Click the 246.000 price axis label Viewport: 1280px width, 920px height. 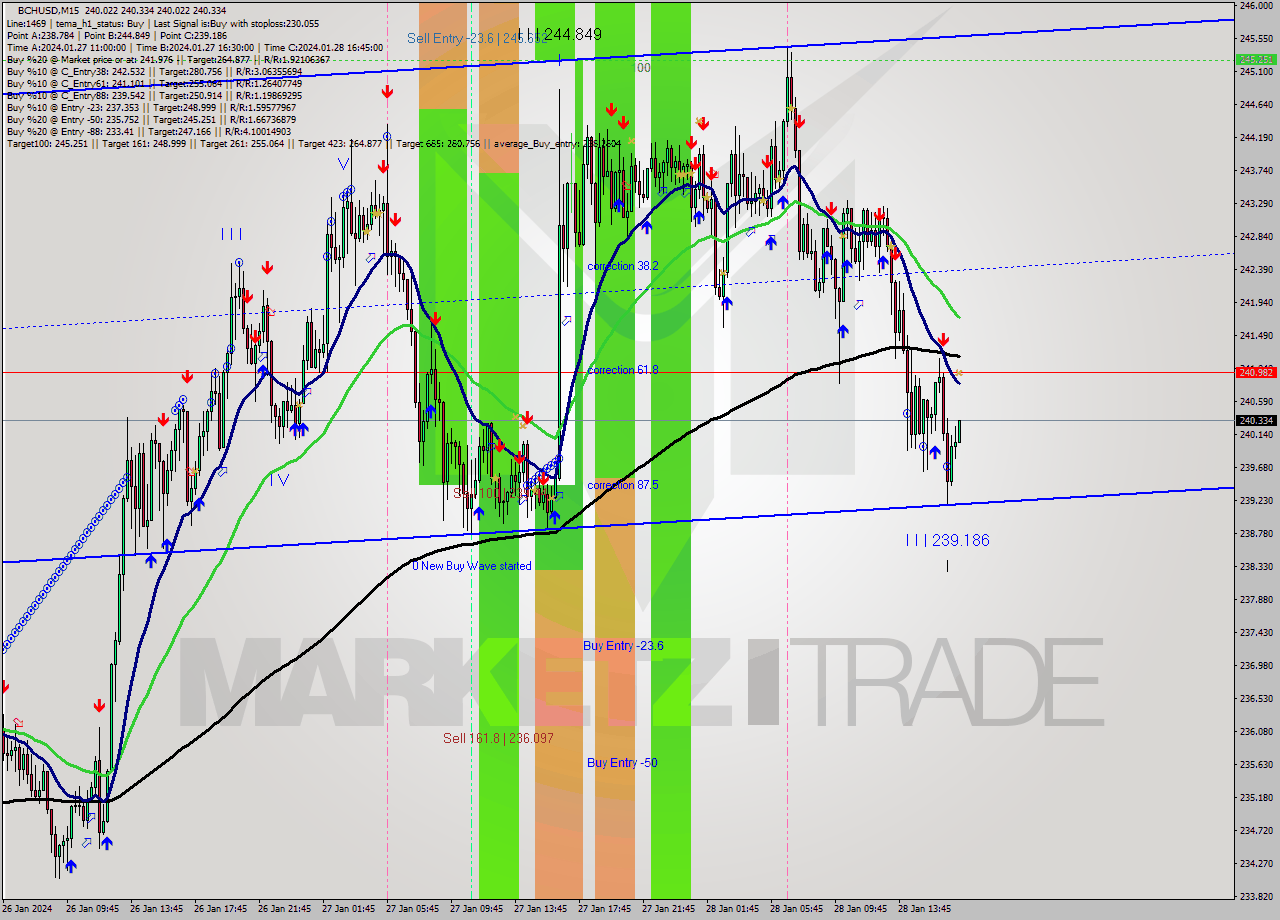tap(1256, 6)
